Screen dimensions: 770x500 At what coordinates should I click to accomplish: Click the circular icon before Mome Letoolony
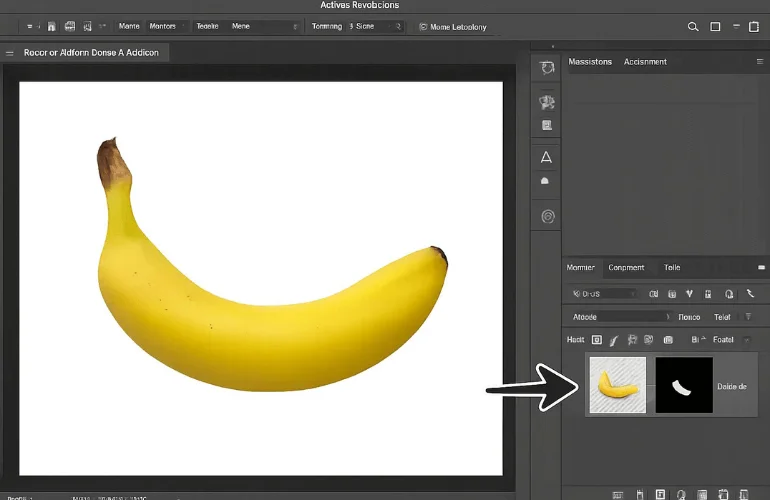pyautogui.click(x=423, y=27)
